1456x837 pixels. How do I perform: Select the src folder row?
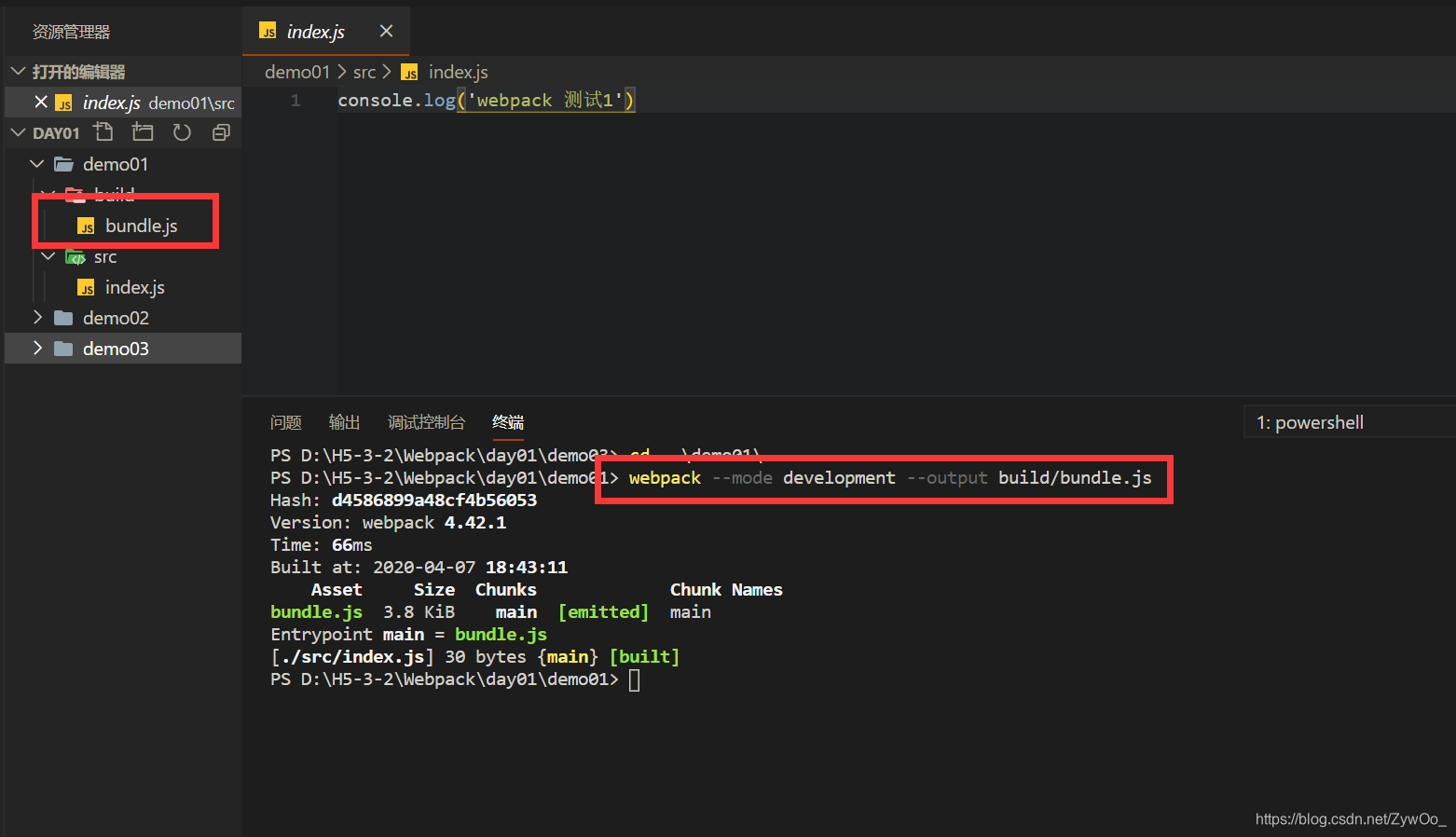pos(123,256)
